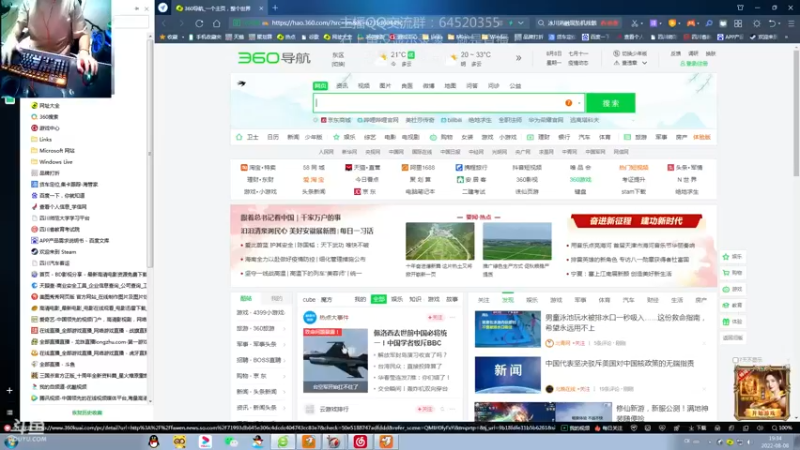The height and width of the screenshot is (450, 800).
Task: Open the 京东商城 hot search link
Action: pos(336,120)
